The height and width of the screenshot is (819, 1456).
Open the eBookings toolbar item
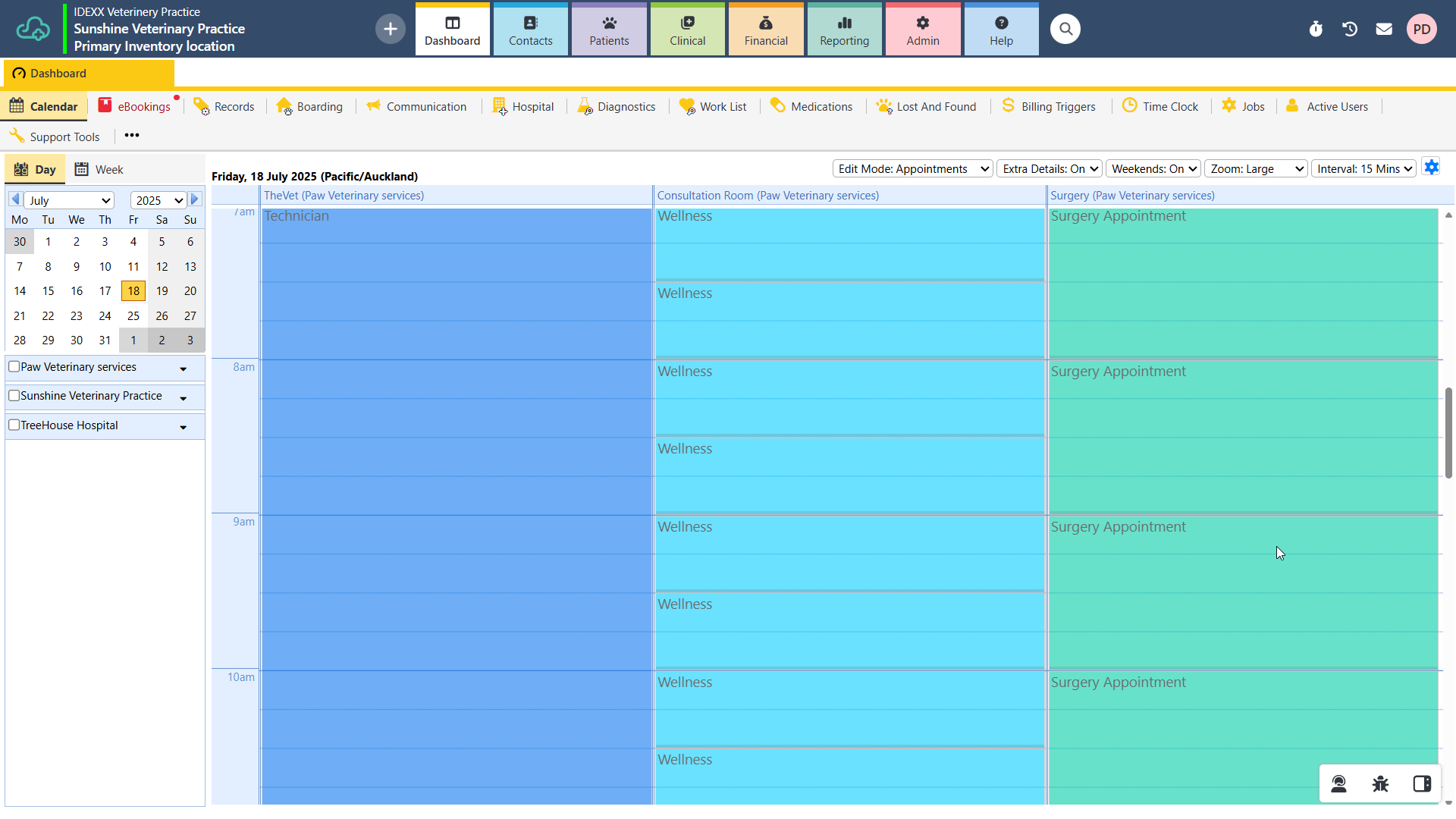pyautogui.click(x=135, y=106)
